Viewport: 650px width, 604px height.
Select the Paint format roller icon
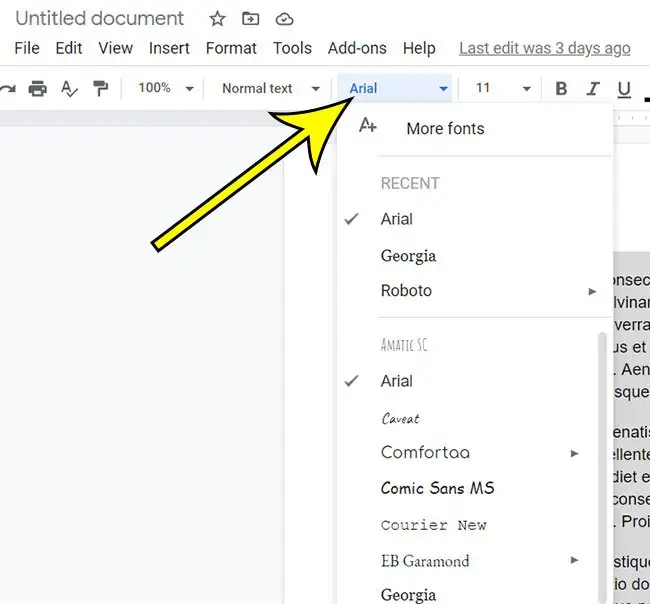click(x=101, y=89)
